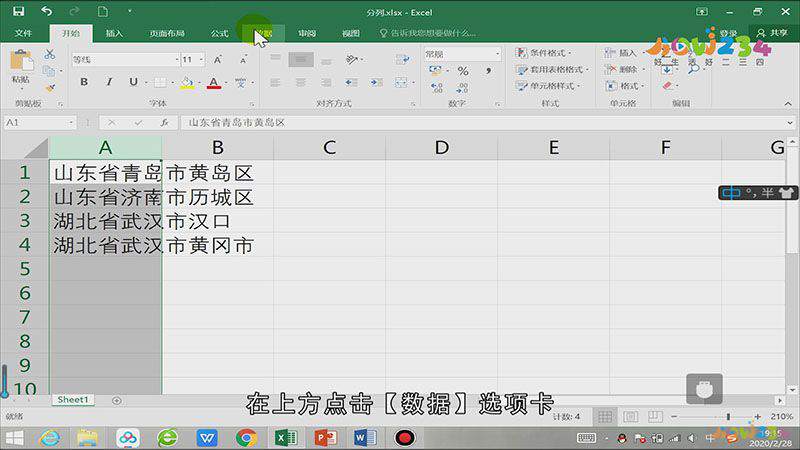The width and height of the screenshot is (800, 450).
Task: Select the Sheet1 tab
Action: pos(72,399)
